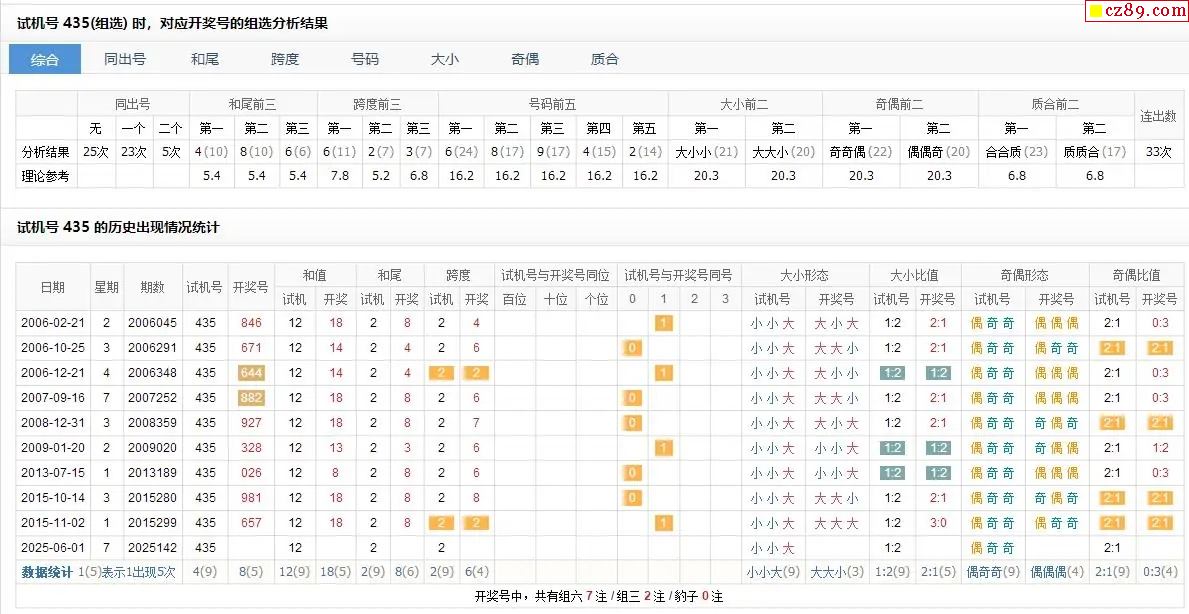Click the date 2013-07-15
This screenshot has width=1189, height=614.
pyautogui.click(x=53, y=473)
